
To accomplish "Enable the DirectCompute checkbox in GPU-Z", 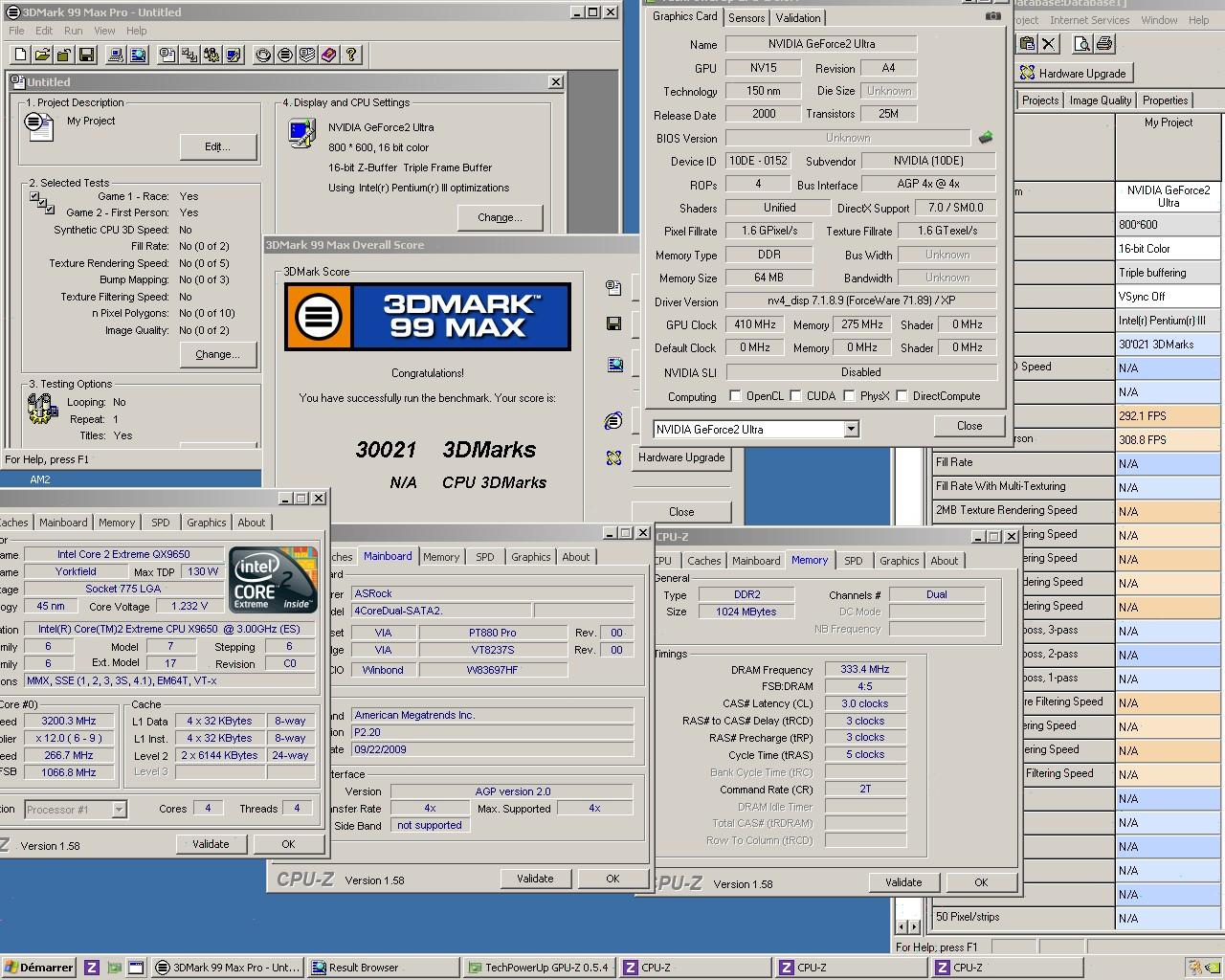I will click(x=902, y=395).
